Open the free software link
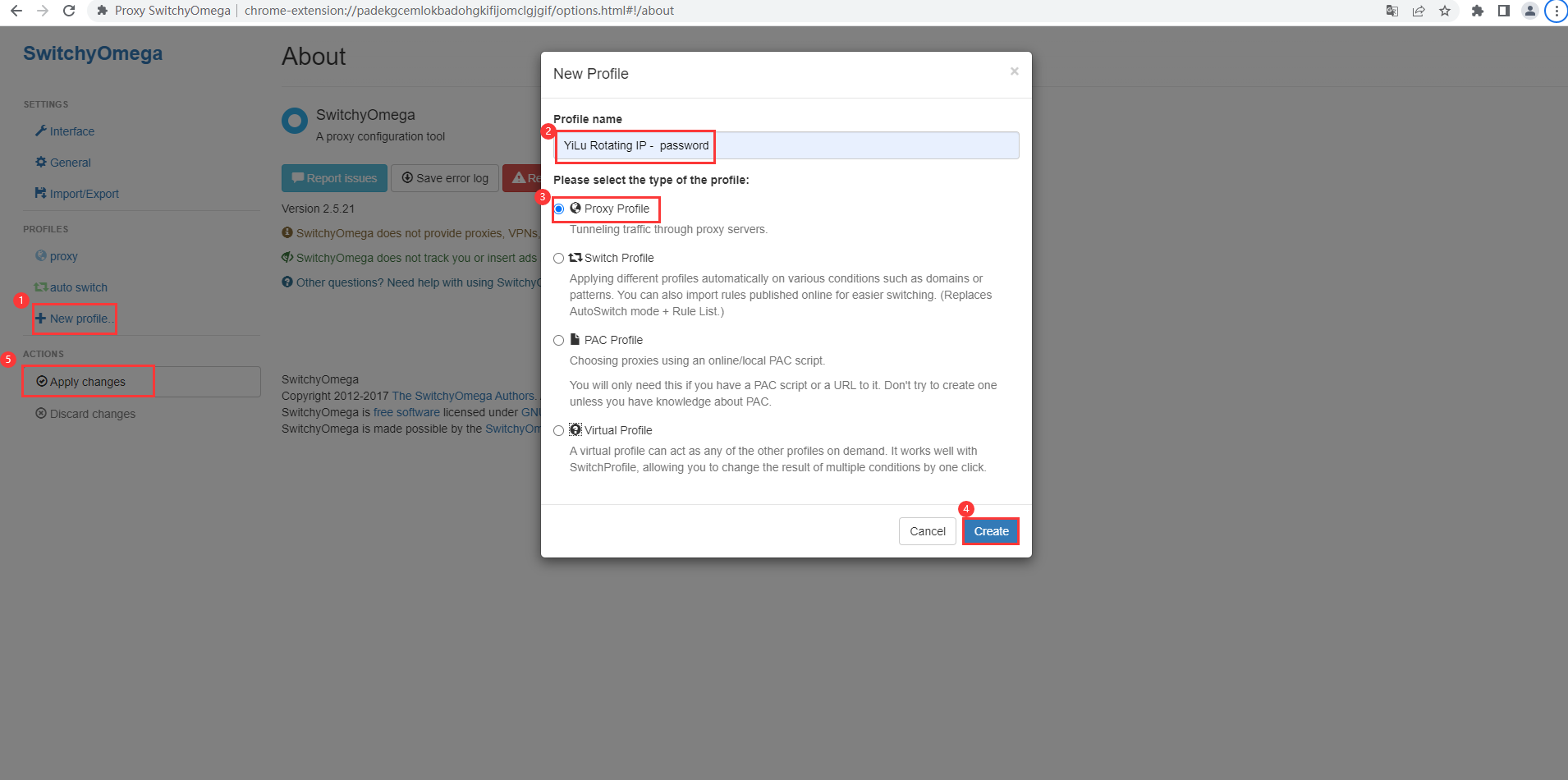 (x=406, y=412)
